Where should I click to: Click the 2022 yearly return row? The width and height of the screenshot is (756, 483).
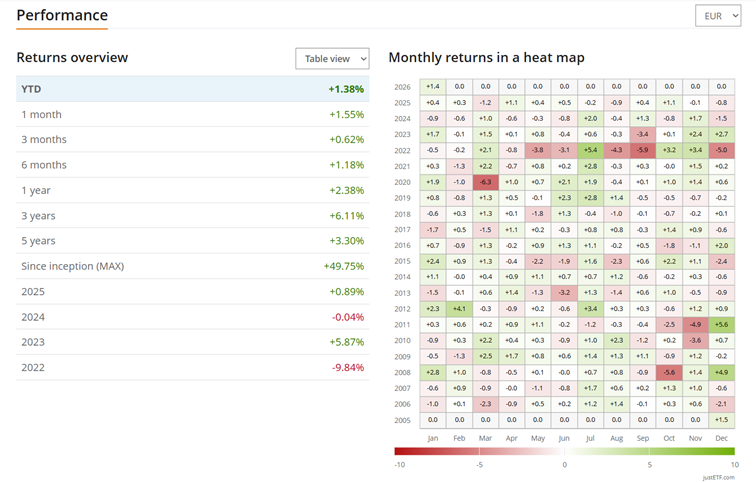(x=192, y=367)
